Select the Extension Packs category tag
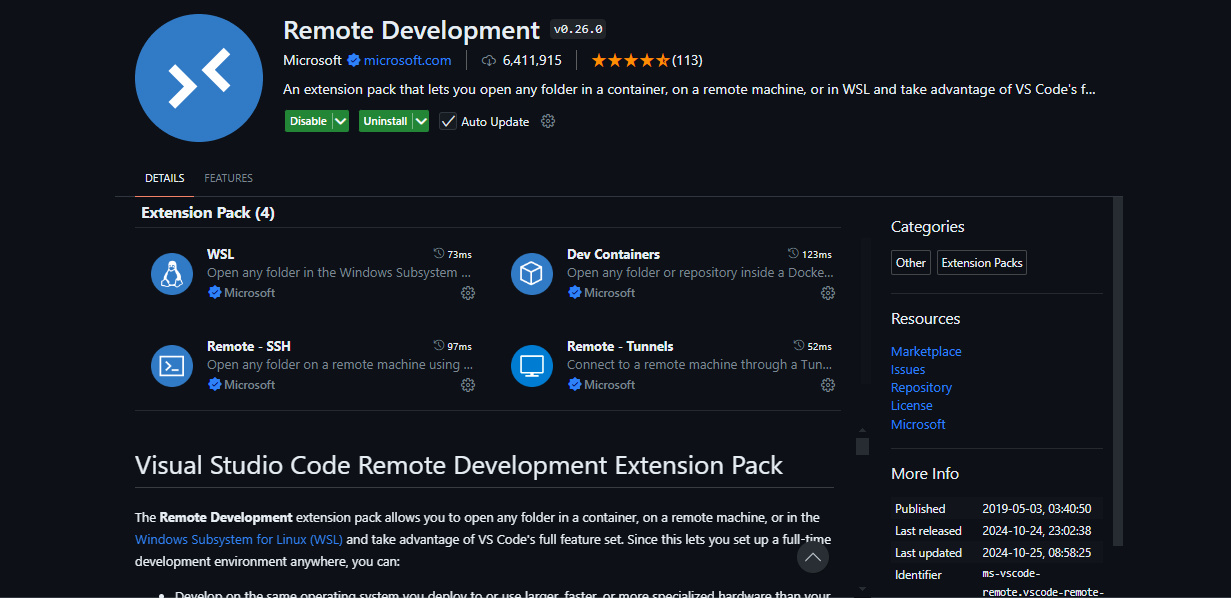Viewport: 1231px width, 598px height. [982, 263]
